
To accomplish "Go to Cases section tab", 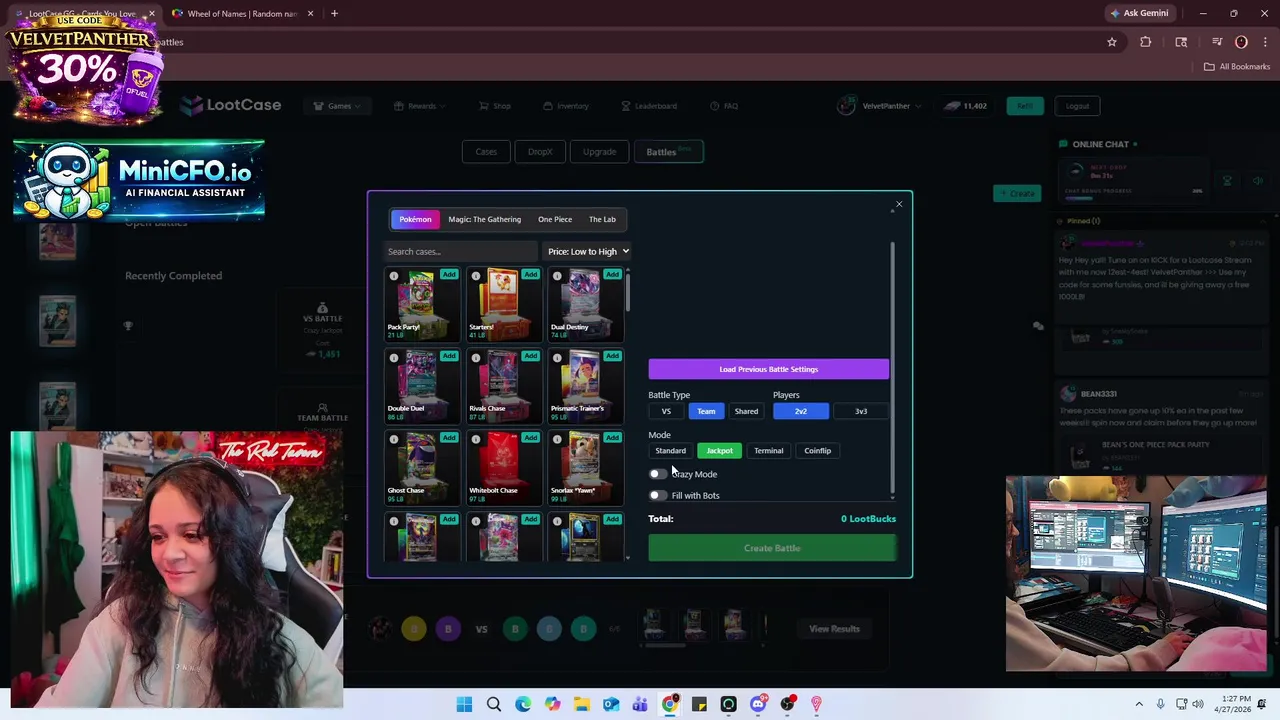I will click(x=486, y=152).
